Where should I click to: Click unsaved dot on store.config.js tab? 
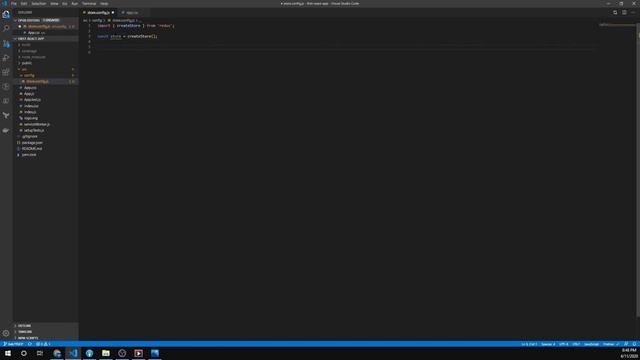tap(113, 13)
